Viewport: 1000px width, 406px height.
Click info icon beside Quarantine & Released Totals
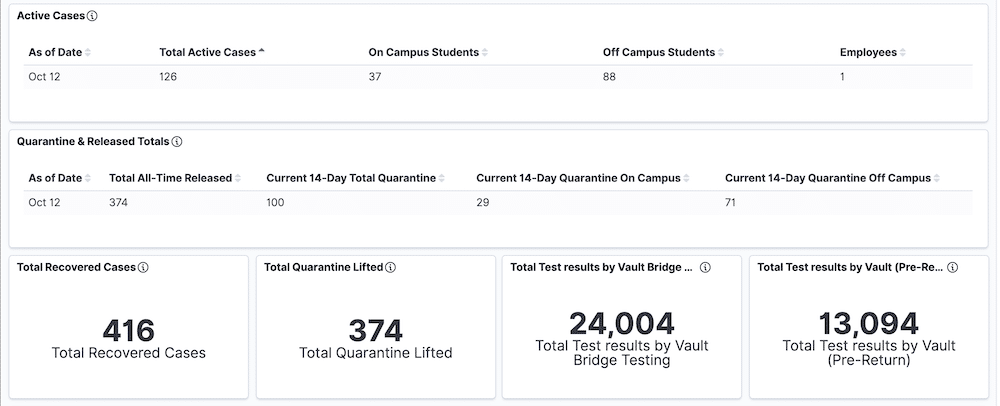[x=177, y=142]
